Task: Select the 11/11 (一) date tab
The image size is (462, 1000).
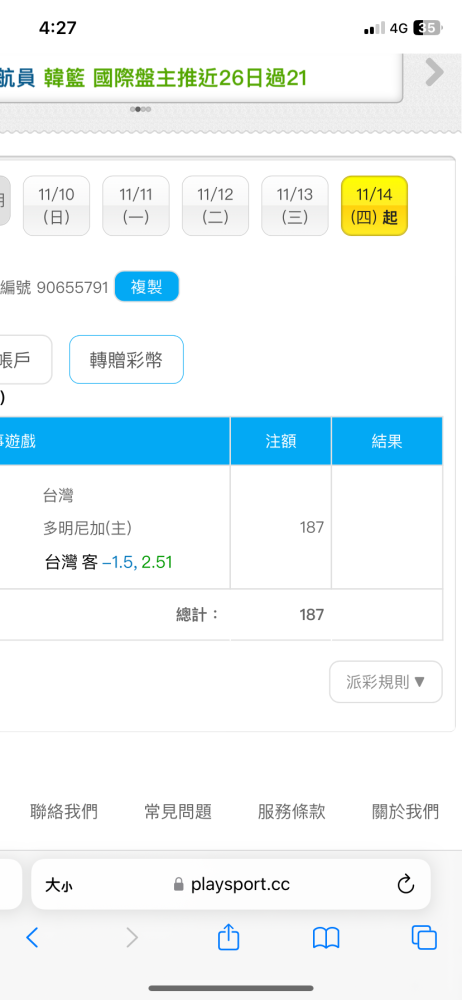Action: coord(136,206)
